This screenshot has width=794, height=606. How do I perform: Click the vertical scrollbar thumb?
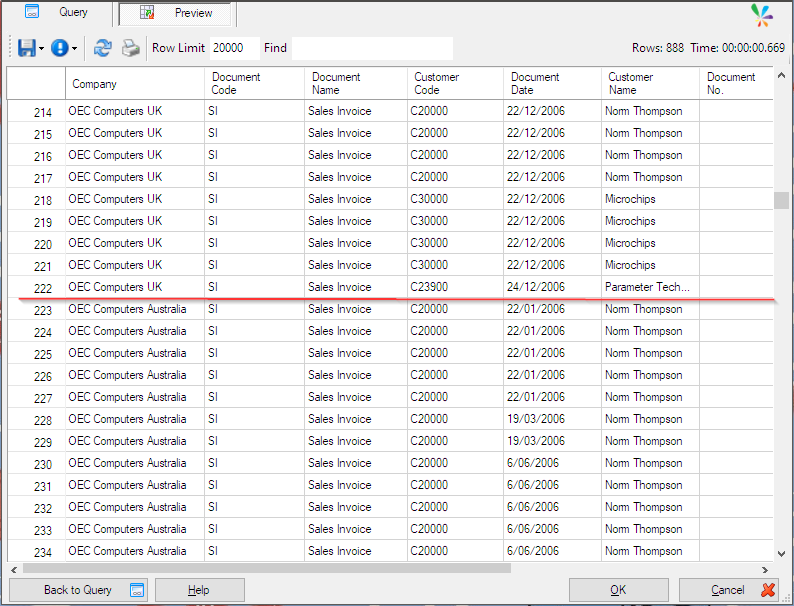781,200
